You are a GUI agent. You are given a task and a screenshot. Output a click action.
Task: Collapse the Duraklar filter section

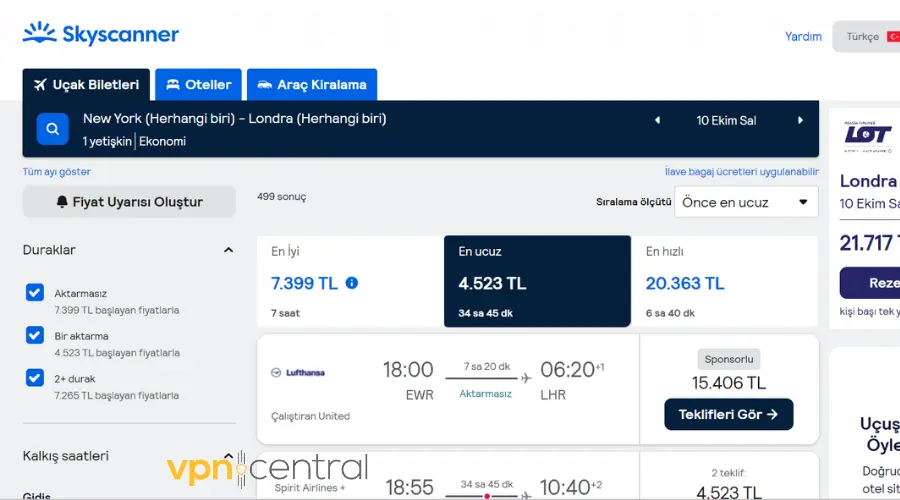pos(228,250)
